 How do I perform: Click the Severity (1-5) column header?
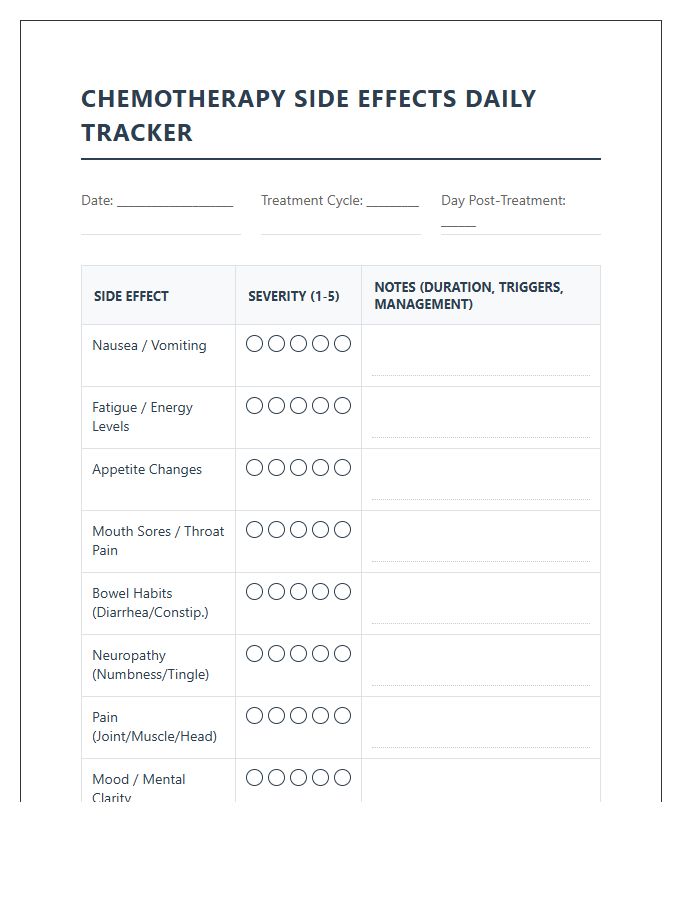tap(294, 296)
